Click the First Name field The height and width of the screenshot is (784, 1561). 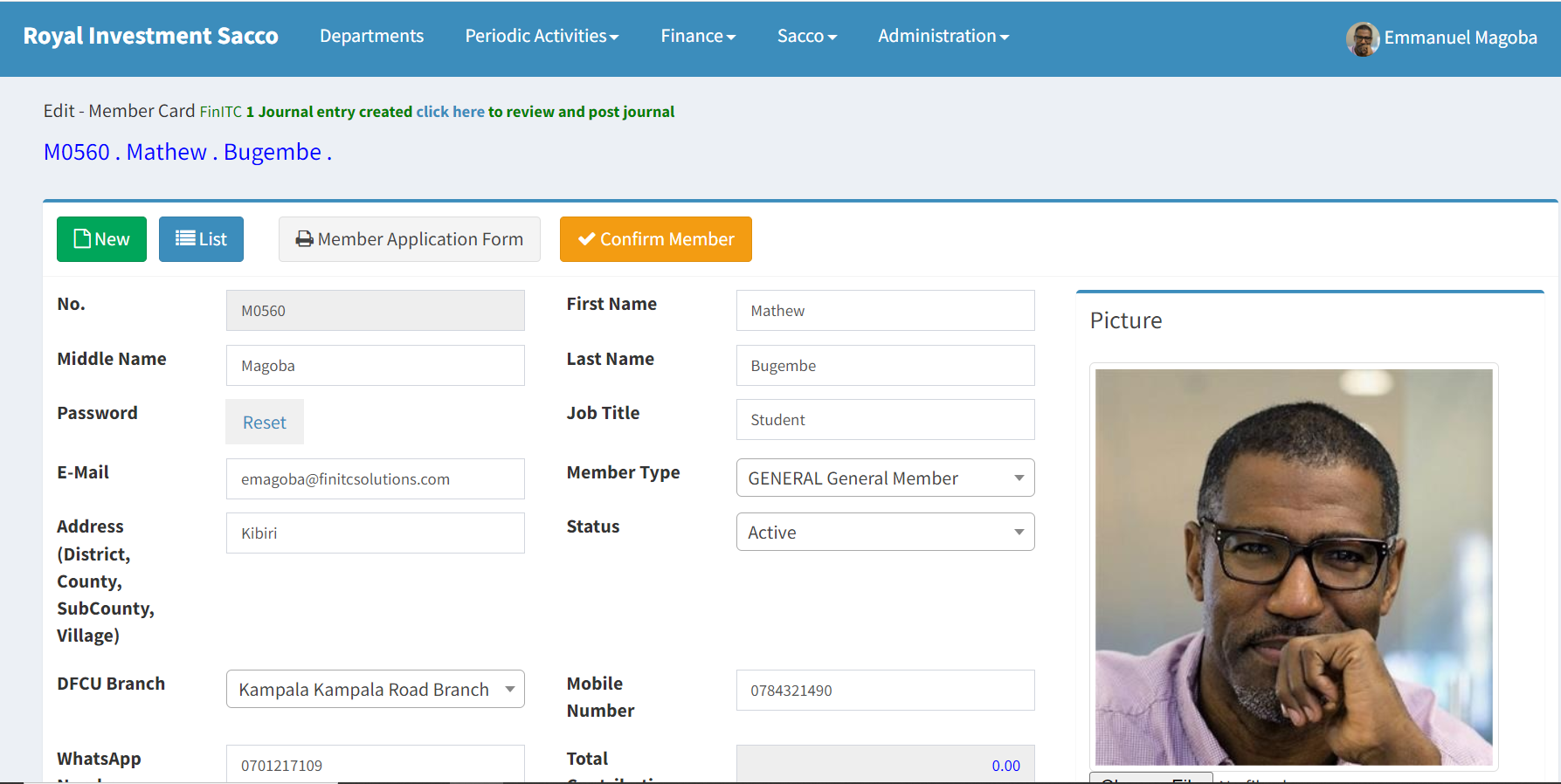885,310
